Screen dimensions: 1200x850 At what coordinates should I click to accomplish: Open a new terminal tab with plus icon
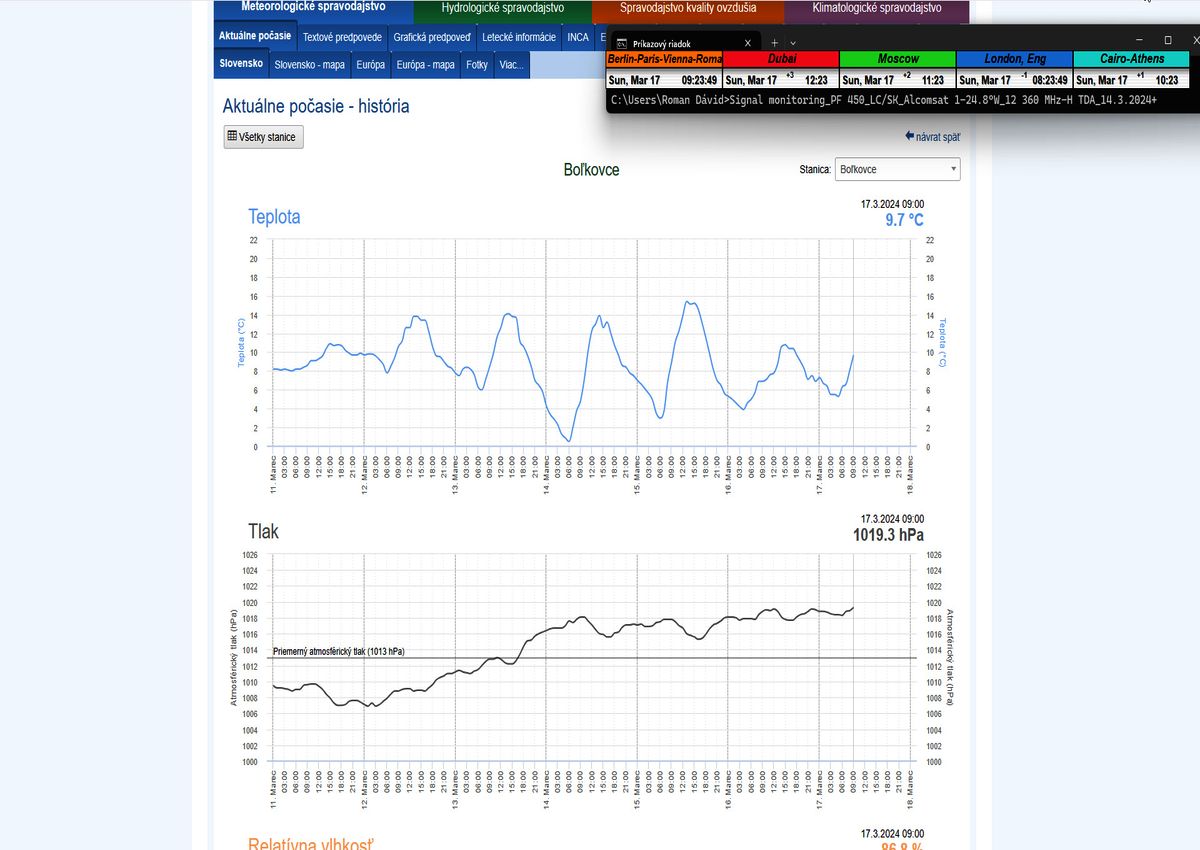774,43
